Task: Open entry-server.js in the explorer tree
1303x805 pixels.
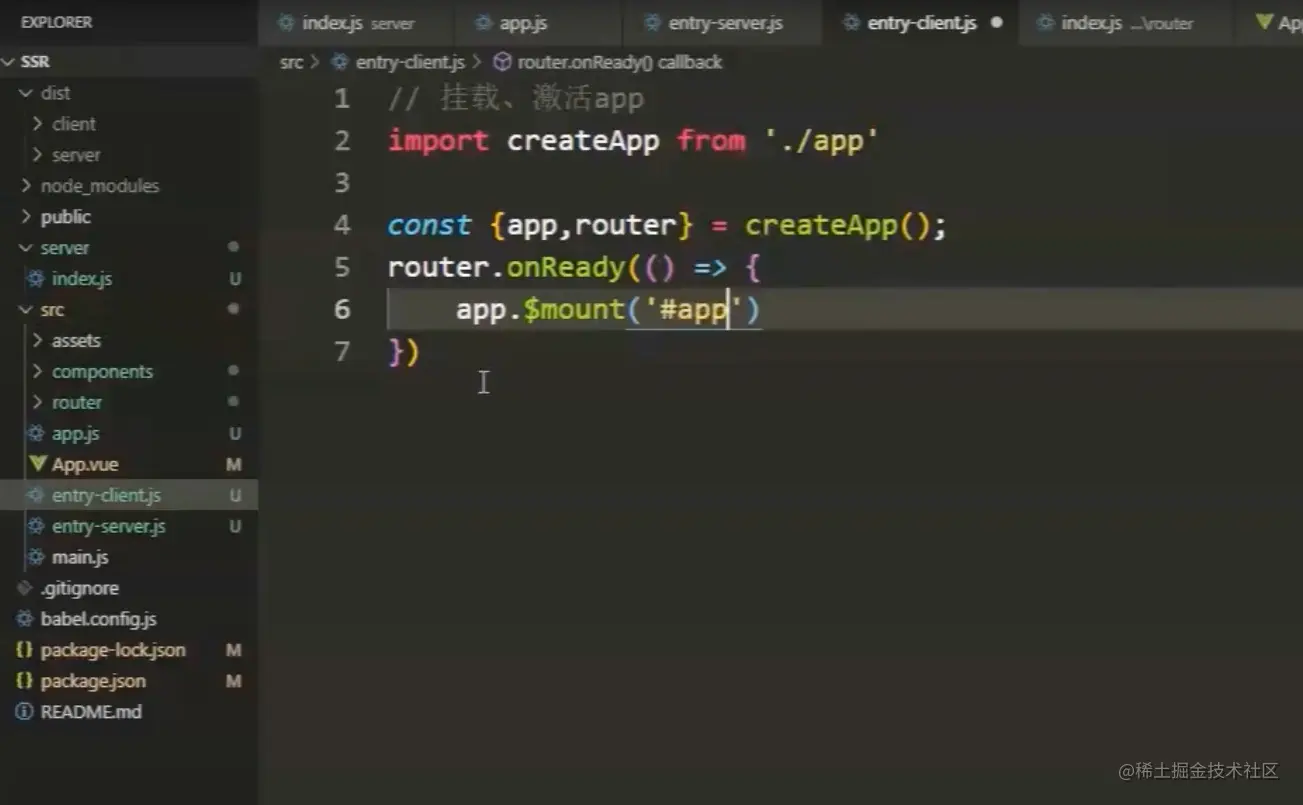Action: (x=108, y=526)
